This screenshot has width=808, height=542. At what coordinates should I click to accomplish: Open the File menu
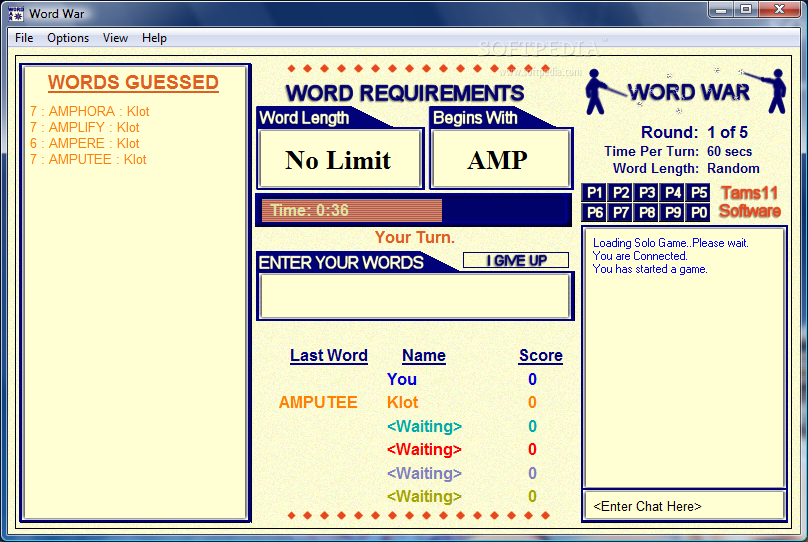tap(24, 38)
